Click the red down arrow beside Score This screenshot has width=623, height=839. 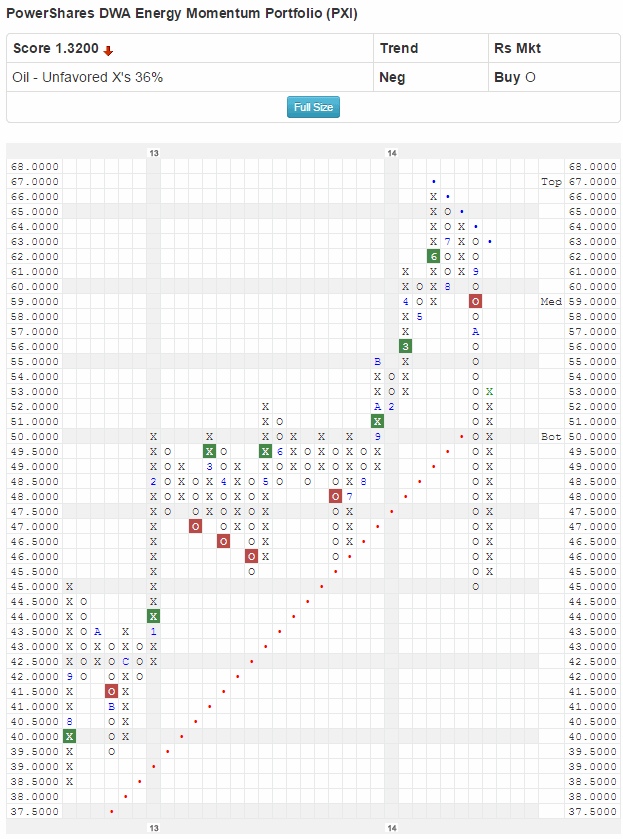pos(109,50)
